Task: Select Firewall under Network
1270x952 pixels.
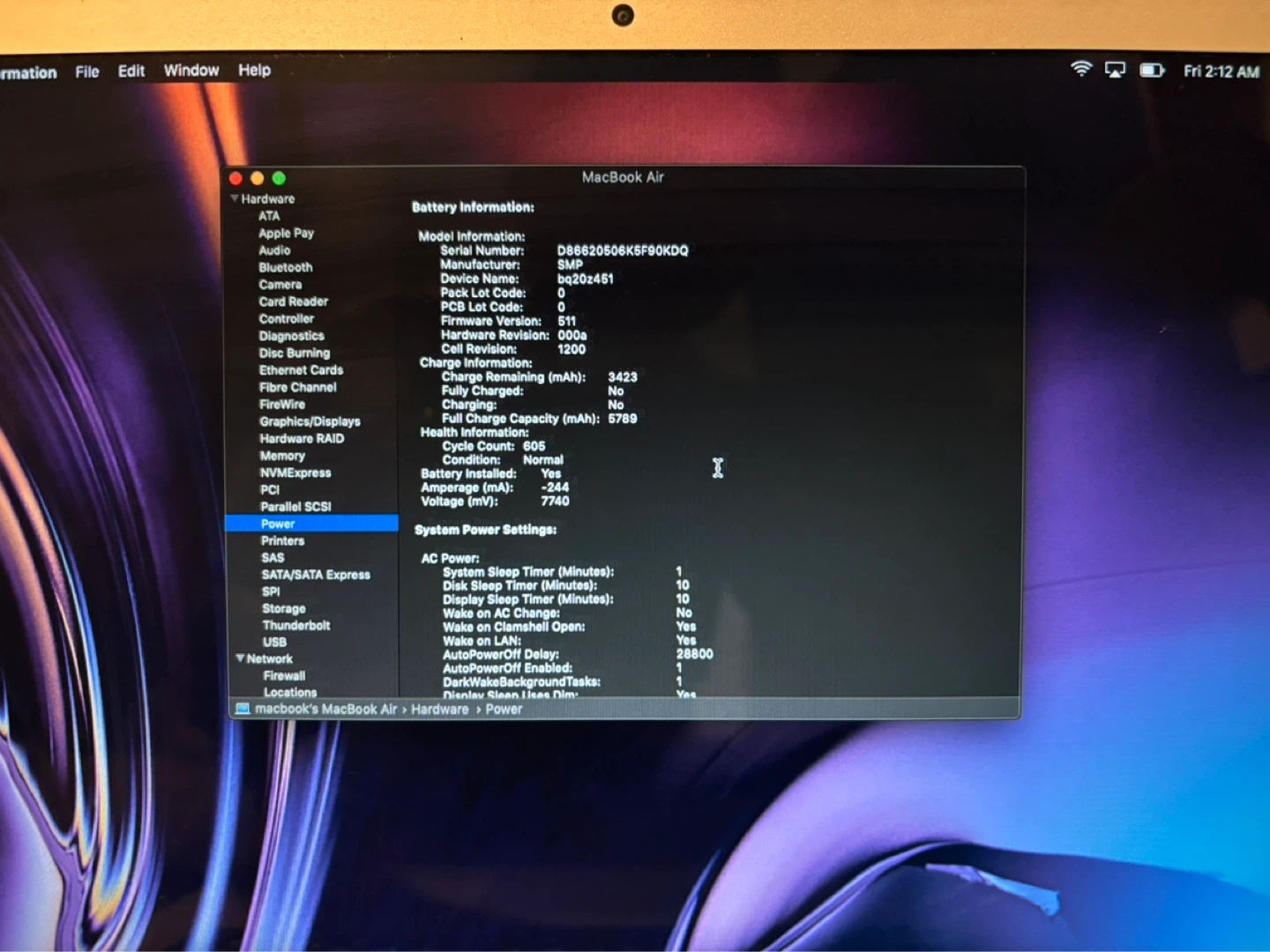Action: [x=284, y=676]
